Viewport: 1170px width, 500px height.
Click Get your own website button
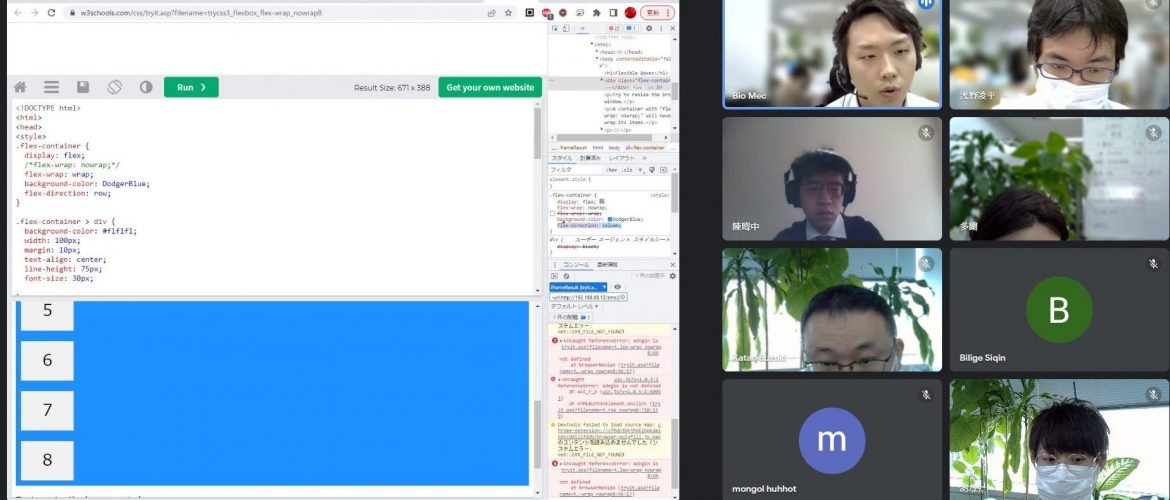tap(490, 87)
